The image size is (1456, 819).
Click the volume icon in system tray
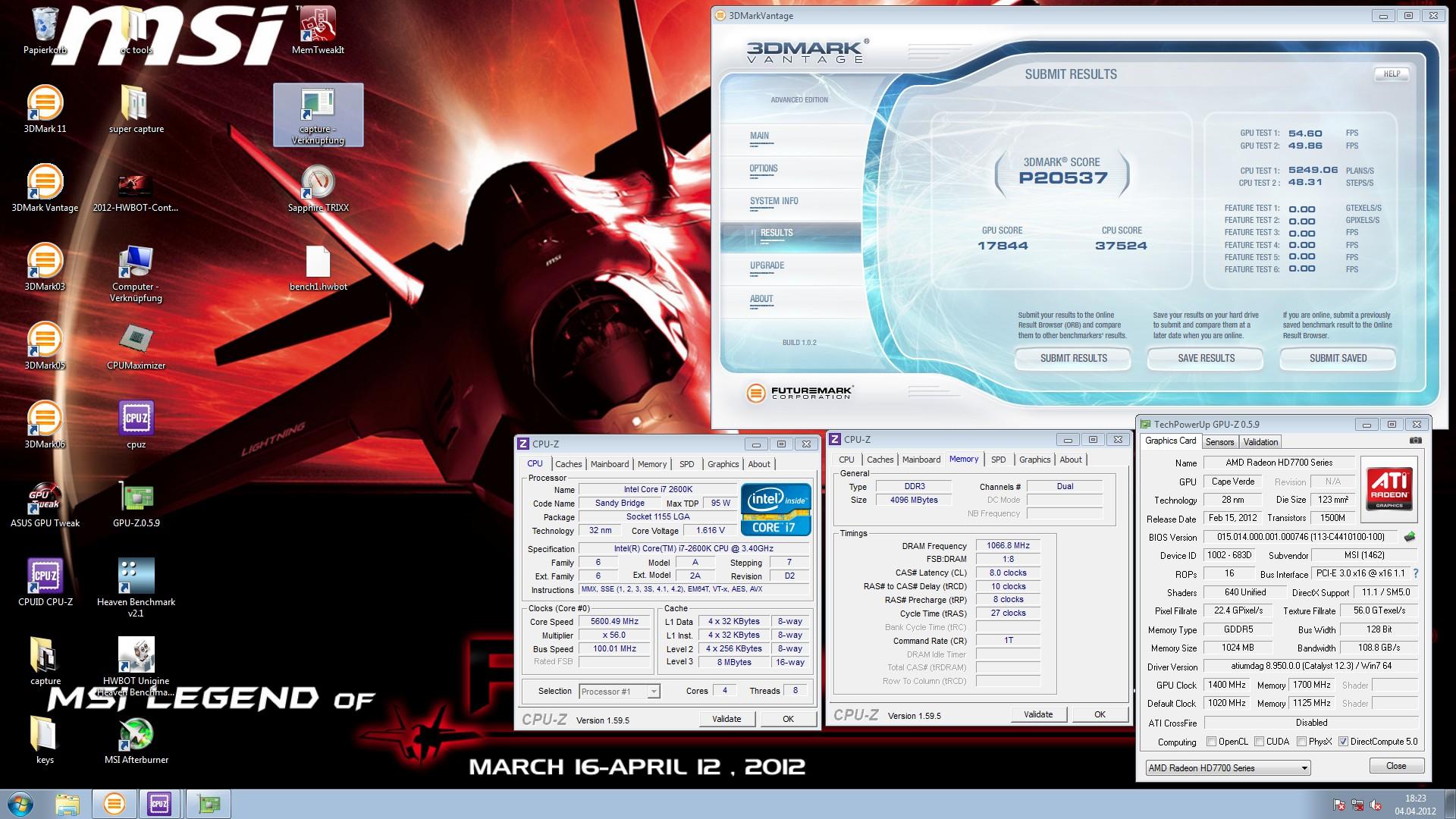point(1376,805)
